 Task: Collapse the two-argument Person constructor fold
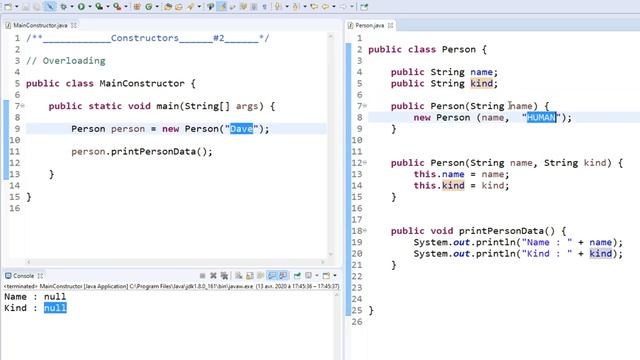[x=364, y=163]
